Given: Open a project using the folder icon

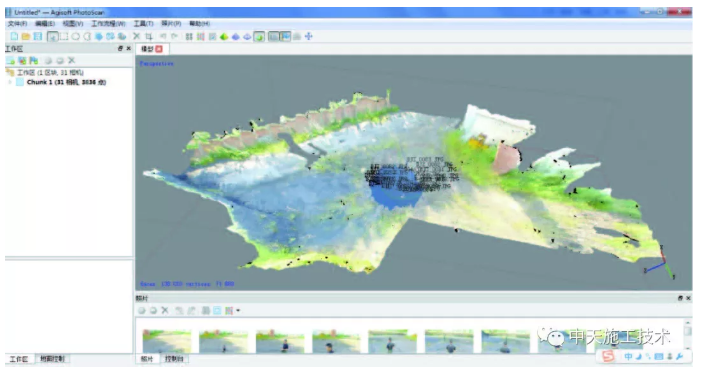Looking at the screenshot, I should 26,37.
